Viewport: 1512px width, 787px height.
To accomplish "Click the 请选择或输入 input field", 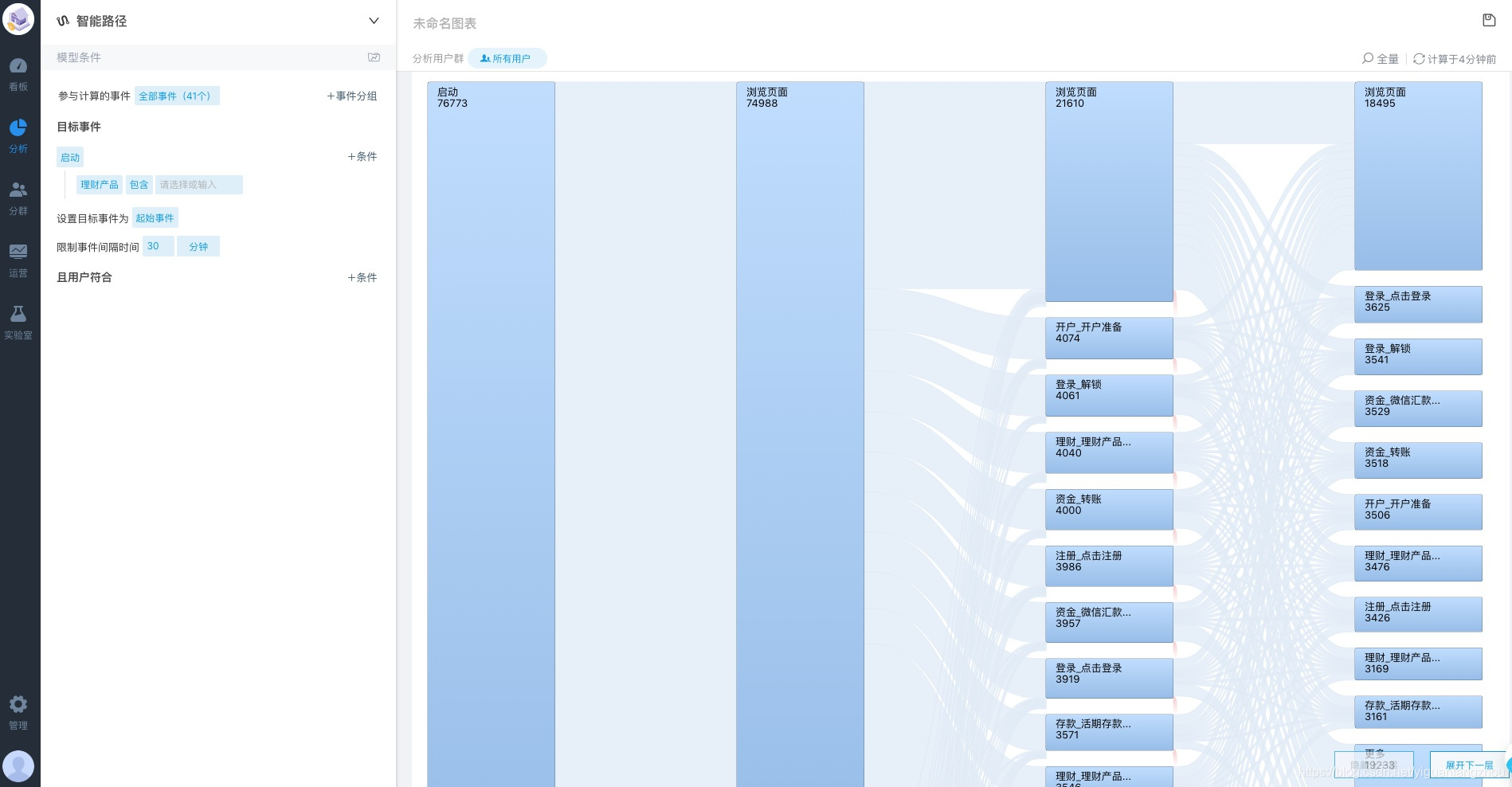I will [x=199, y=185].
